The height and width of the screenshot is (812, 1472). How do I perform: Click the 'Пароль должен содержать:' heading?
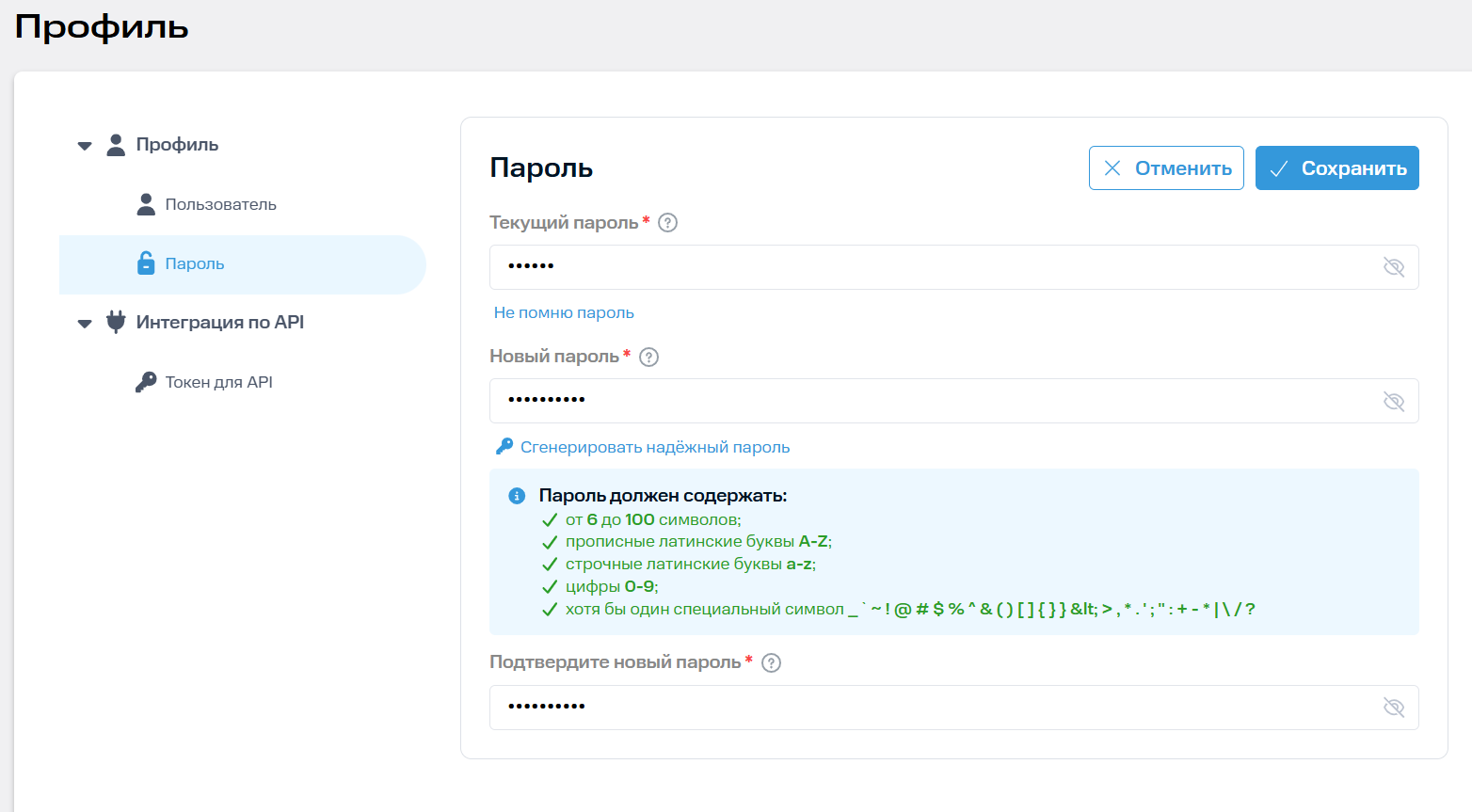click(x=663, y=496)
